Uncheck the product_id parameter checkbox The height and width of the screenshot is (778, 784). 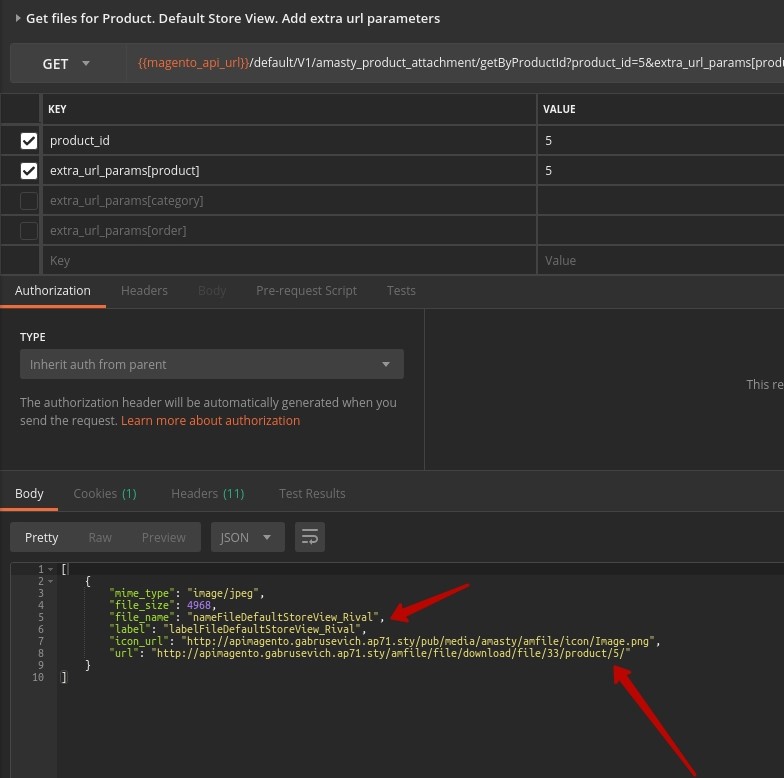tap(29, 141)
